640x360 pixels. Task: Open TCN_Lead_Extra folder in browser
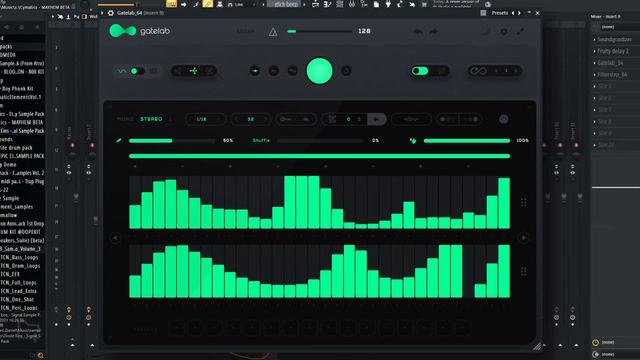click(x=18, y=291)
